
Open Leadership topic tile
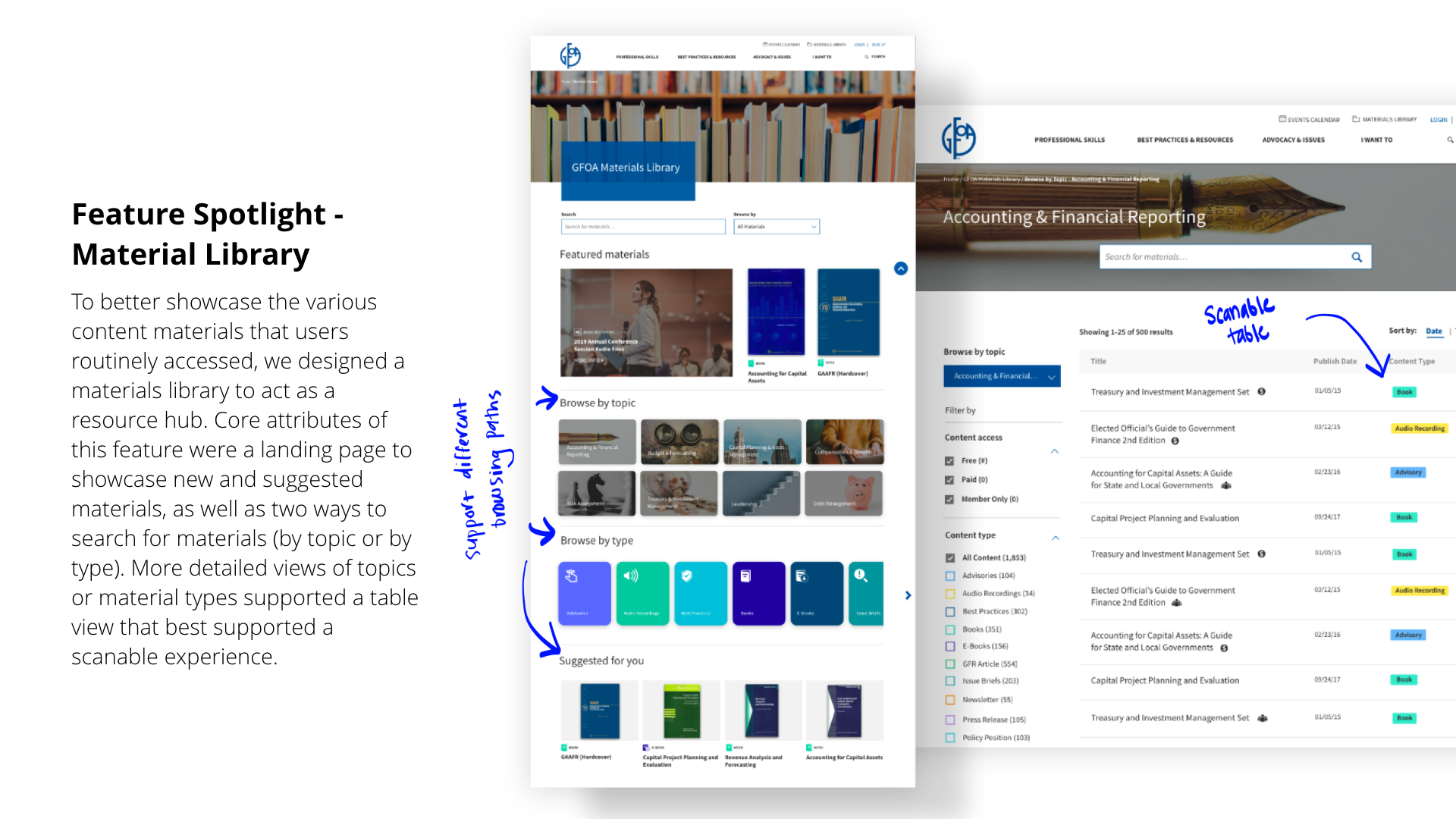click(761, 493)
